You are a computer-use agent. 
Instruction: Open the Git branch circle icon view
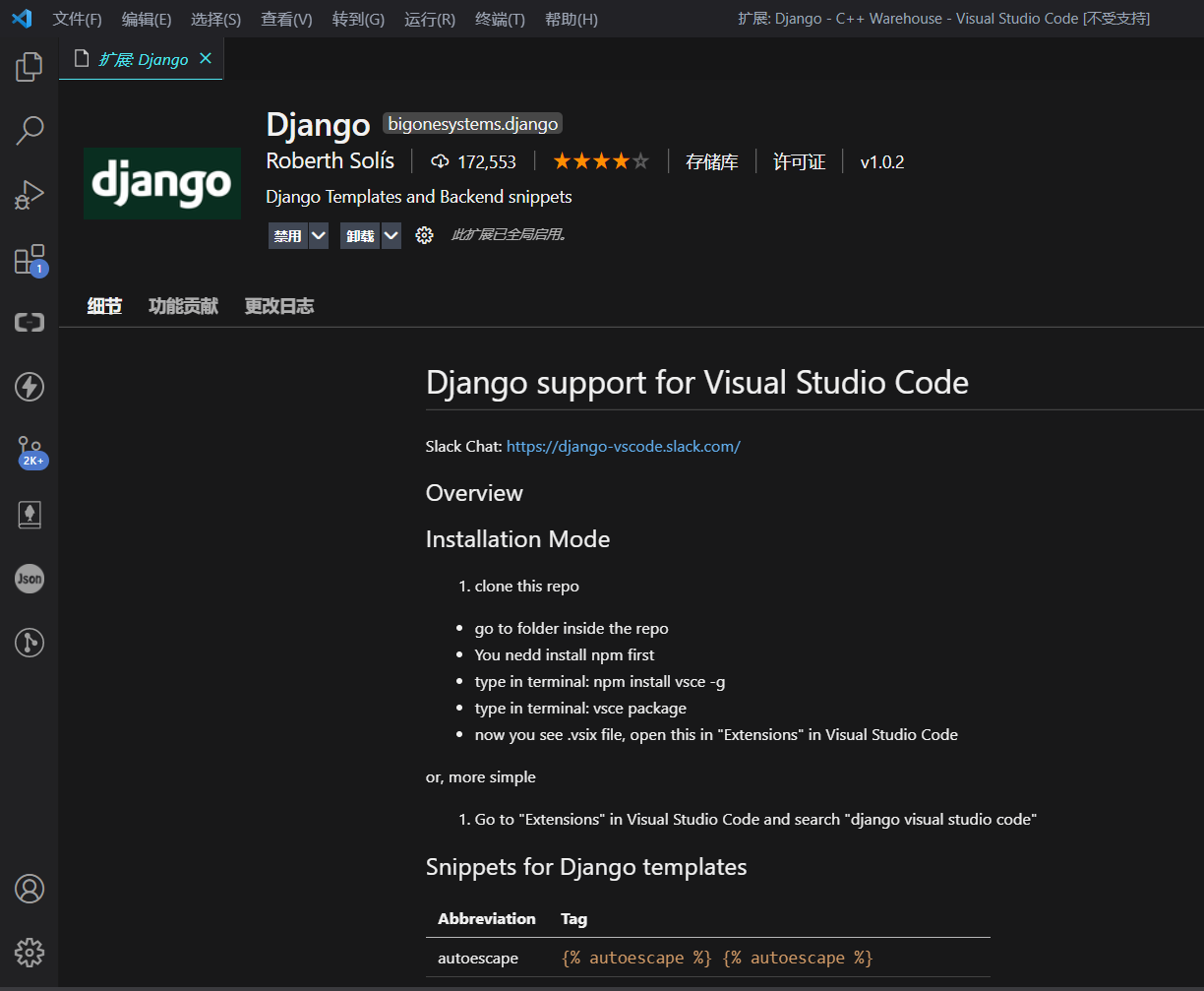click(30, 643)
